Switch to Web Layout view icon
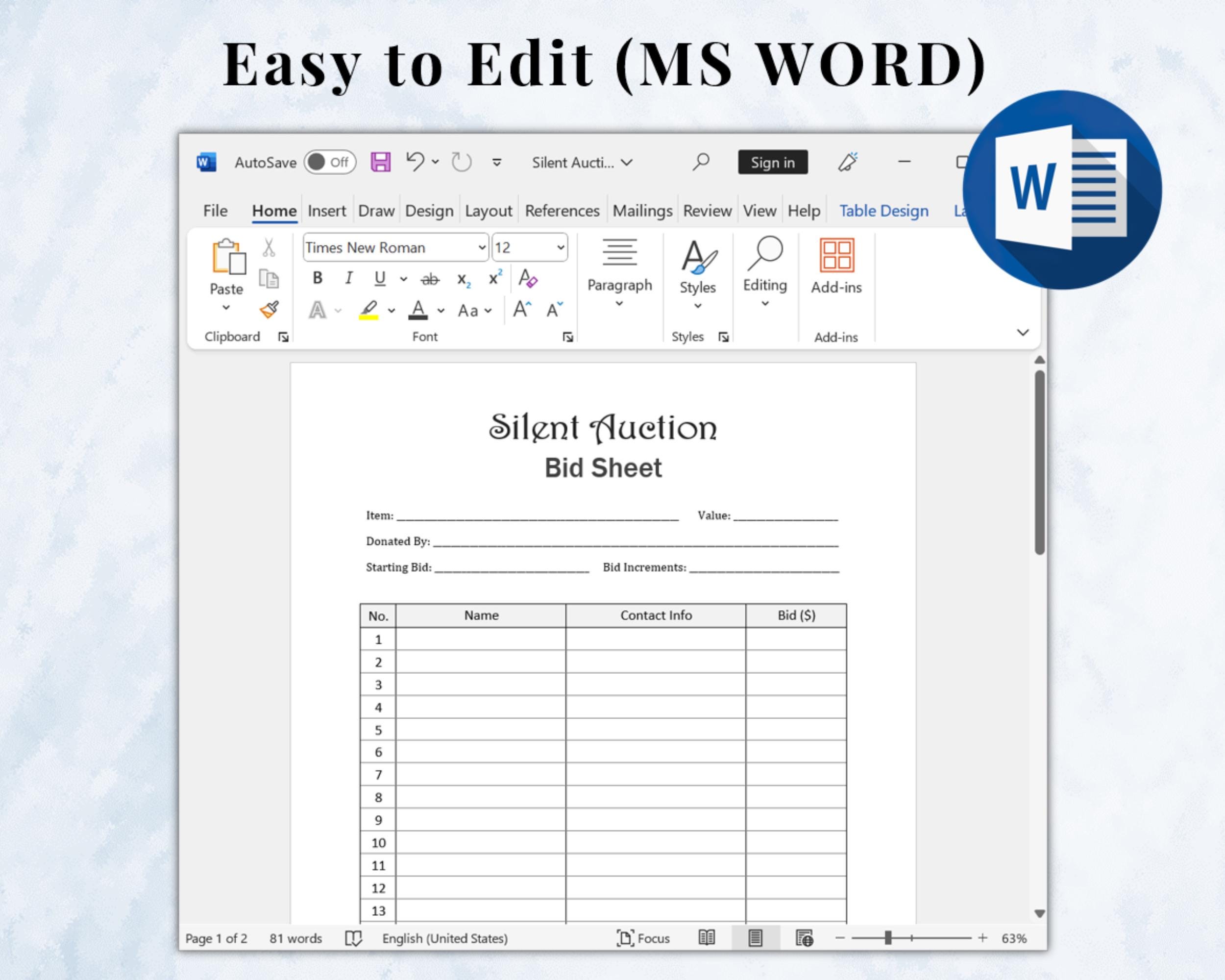 (805, 938)
